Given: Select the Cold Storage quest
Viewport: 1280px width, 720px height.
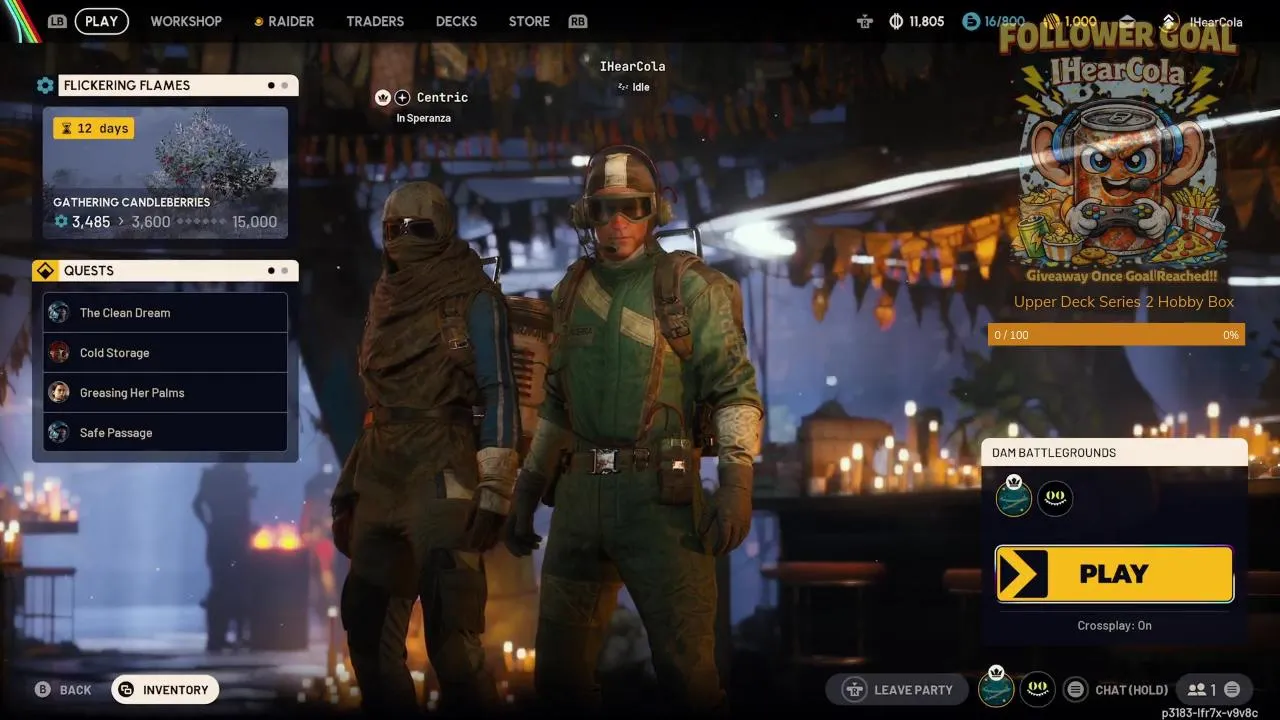Looking at the screenshot, I should [165, 353].
